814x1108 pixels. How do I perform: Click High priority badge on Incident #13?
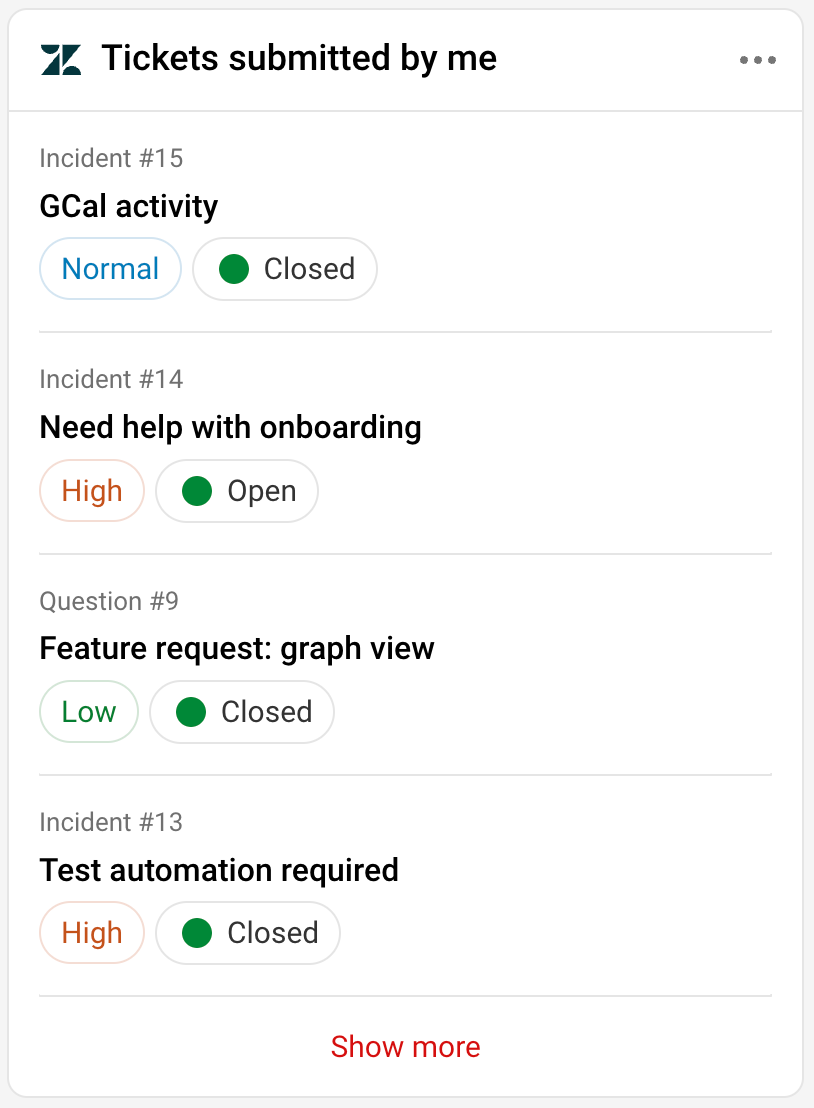pyautogui.click(x=92, y=933)
